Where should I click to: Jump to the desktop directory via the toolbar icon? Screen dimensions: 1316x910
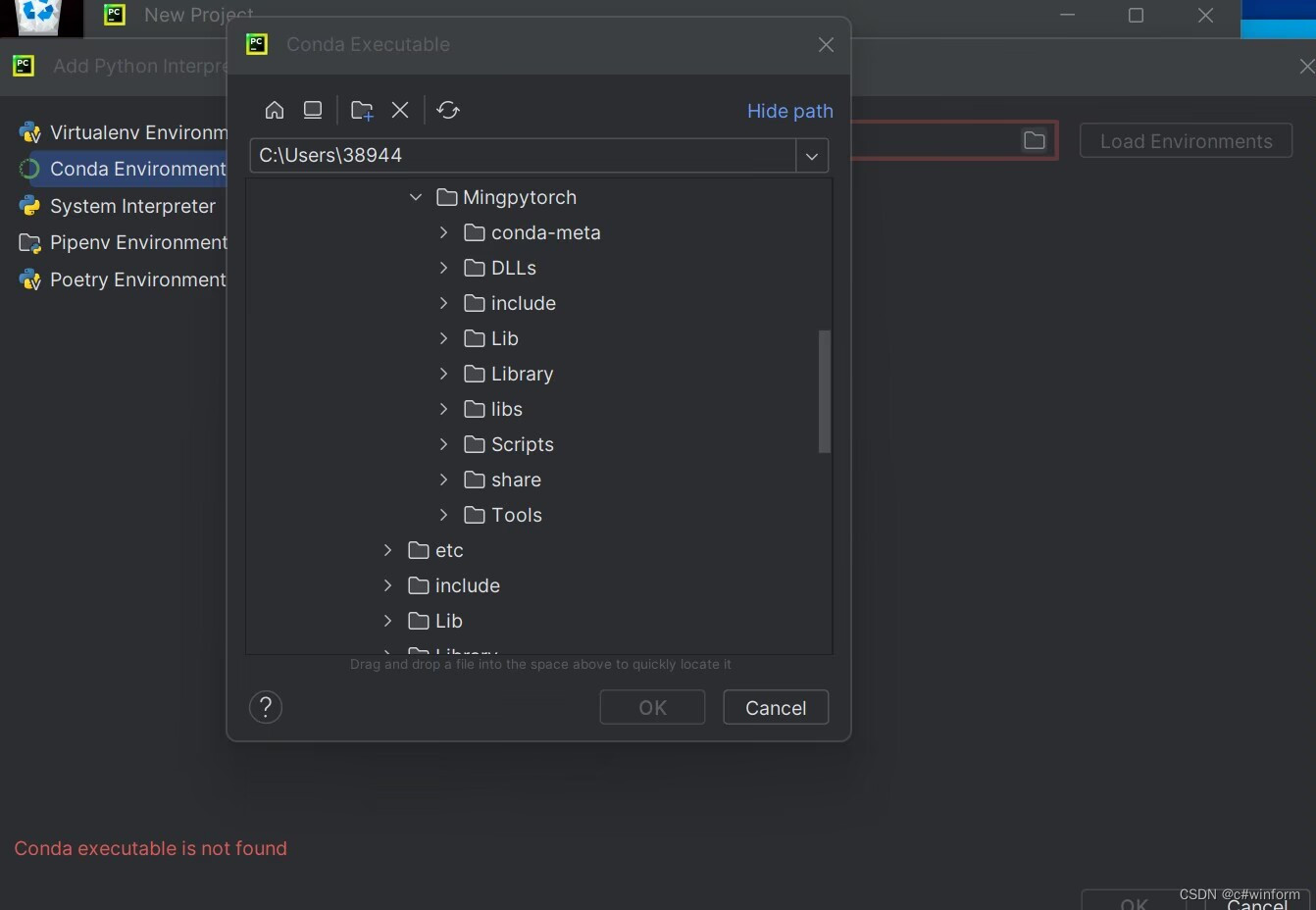[x=313, y=110]
